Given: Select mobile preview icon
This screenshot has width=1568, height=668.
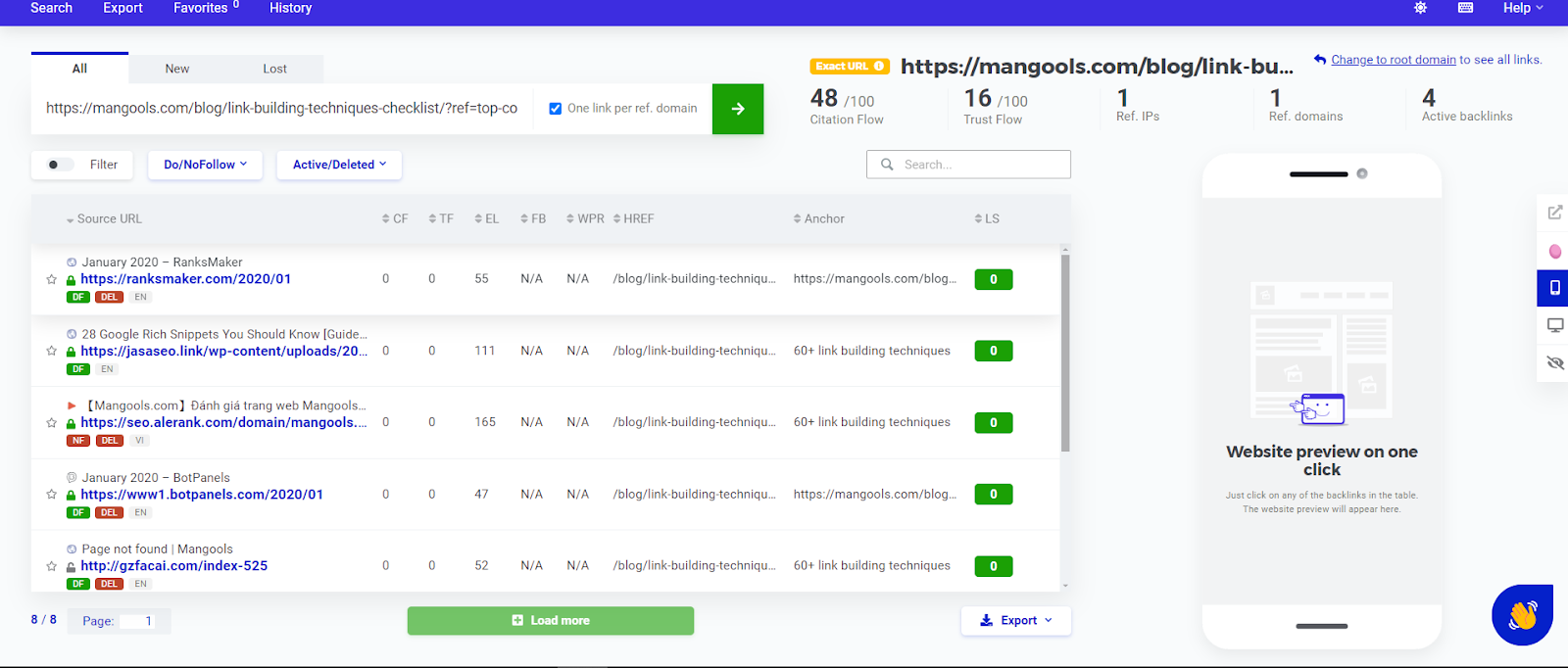Looking at the screenshot, I should (x=1554, y=288).
